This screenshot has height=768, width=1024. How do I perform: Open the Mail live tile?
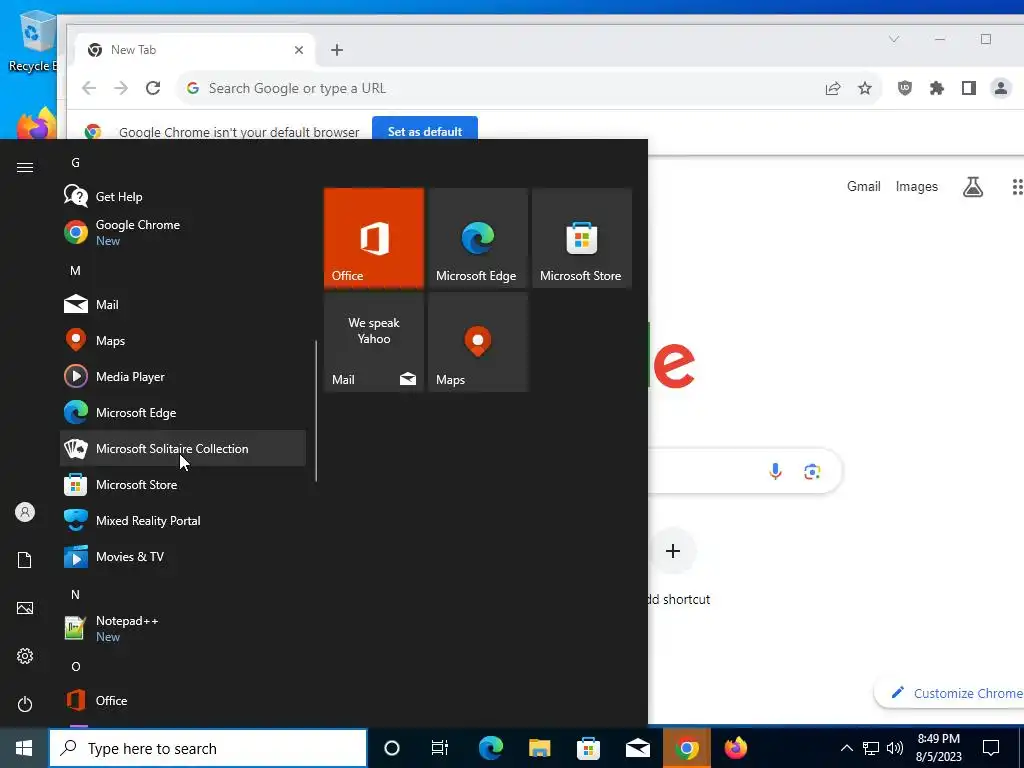(374, 342)
